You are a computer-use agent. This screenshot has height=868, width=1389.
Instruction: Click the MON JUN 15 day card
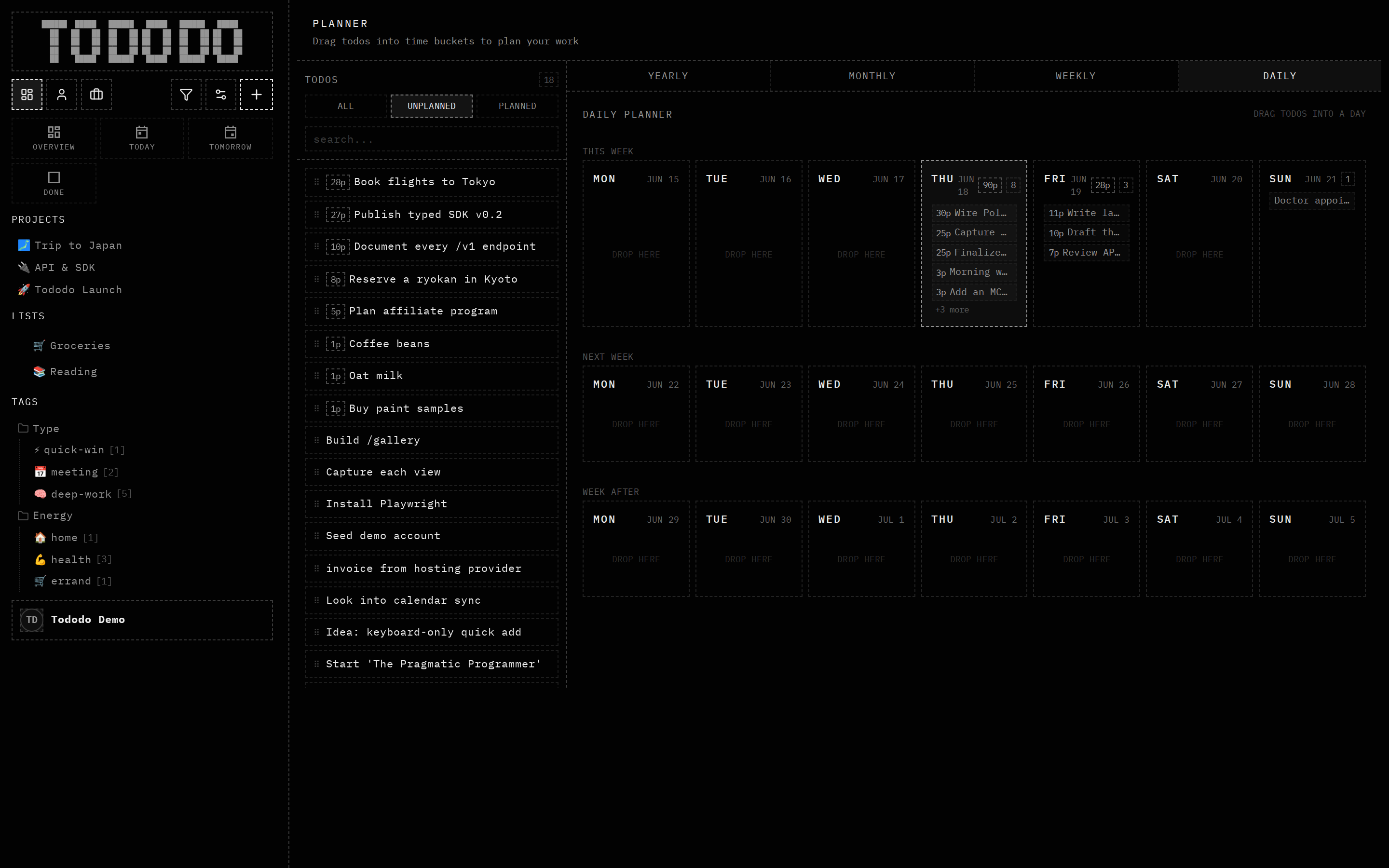coord(636,244)
